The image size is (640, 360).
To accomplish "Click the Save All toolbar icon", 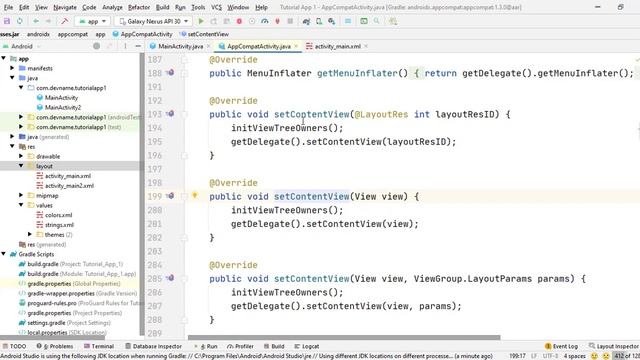I will click(x=7, y=21).
